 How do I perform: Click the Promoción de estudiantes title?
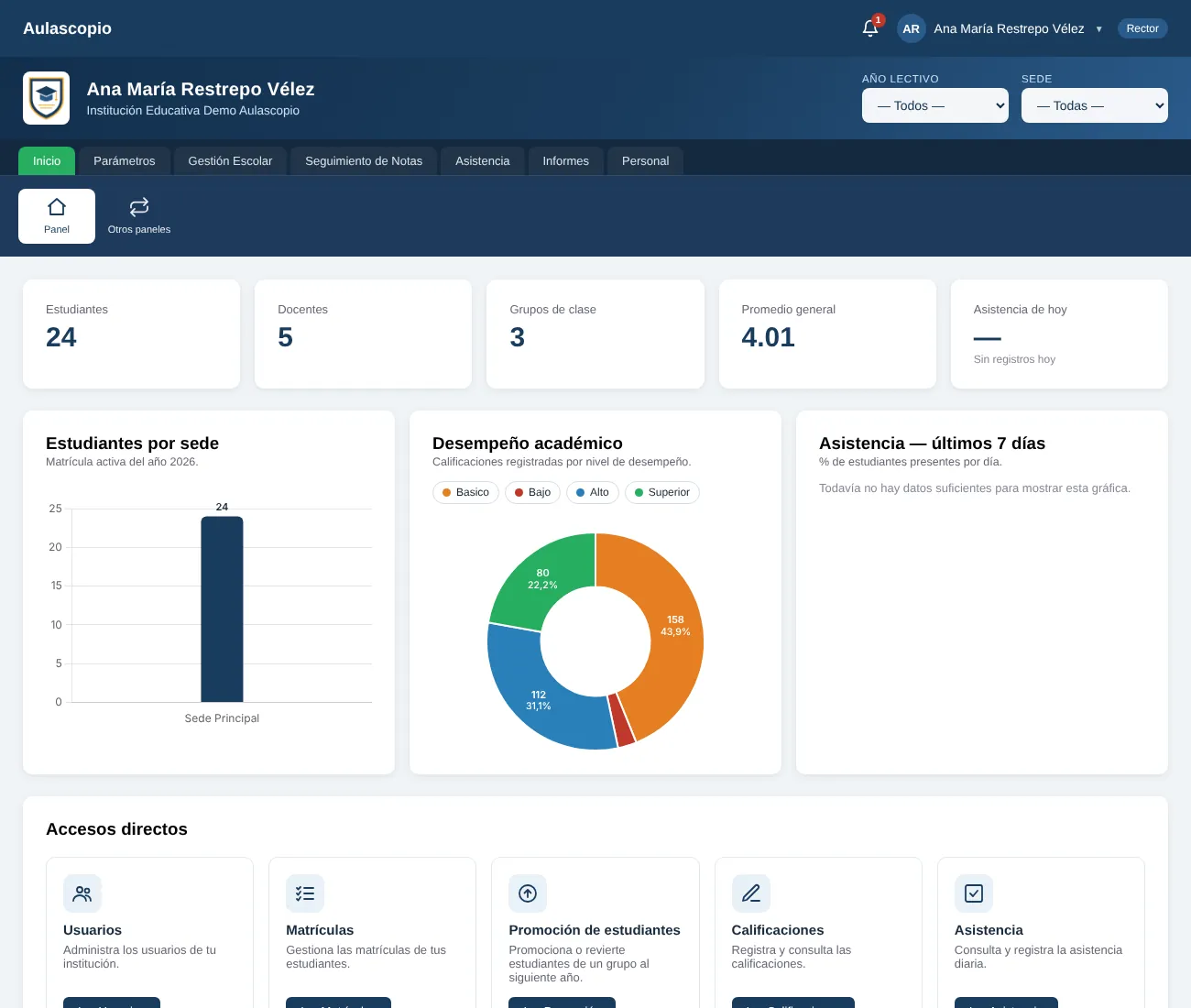pos(595,930)
